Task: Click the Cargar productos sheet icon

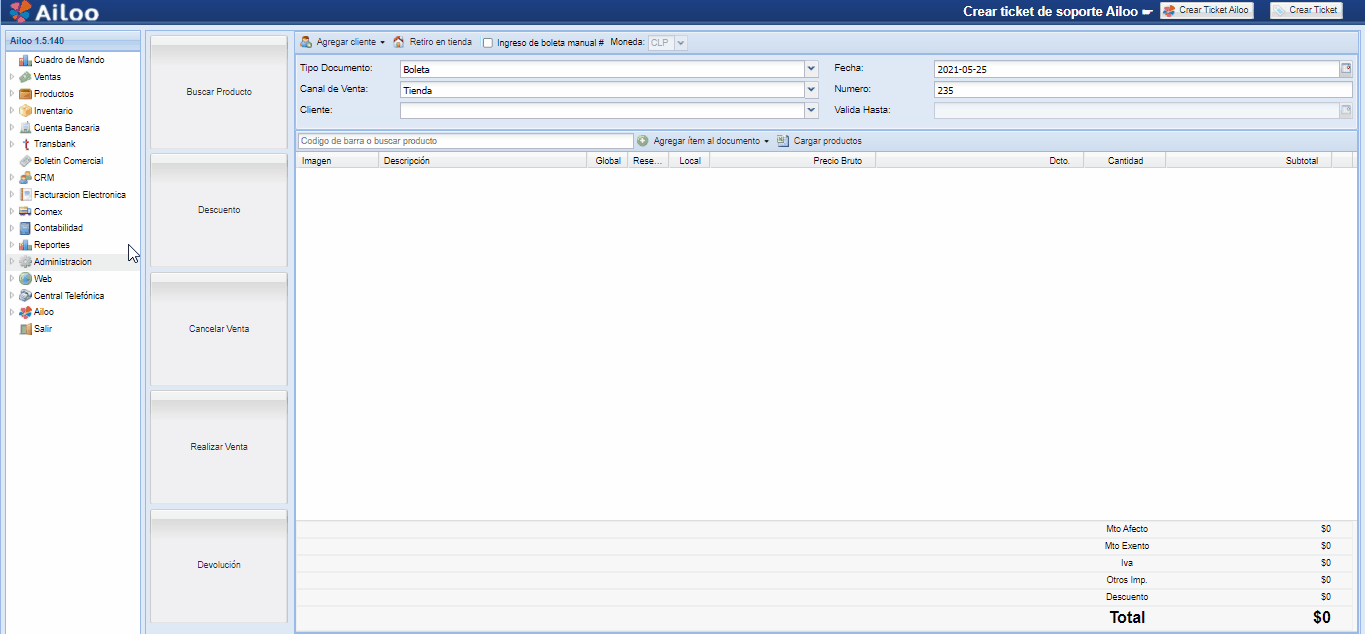Action: tap(783, 141)
